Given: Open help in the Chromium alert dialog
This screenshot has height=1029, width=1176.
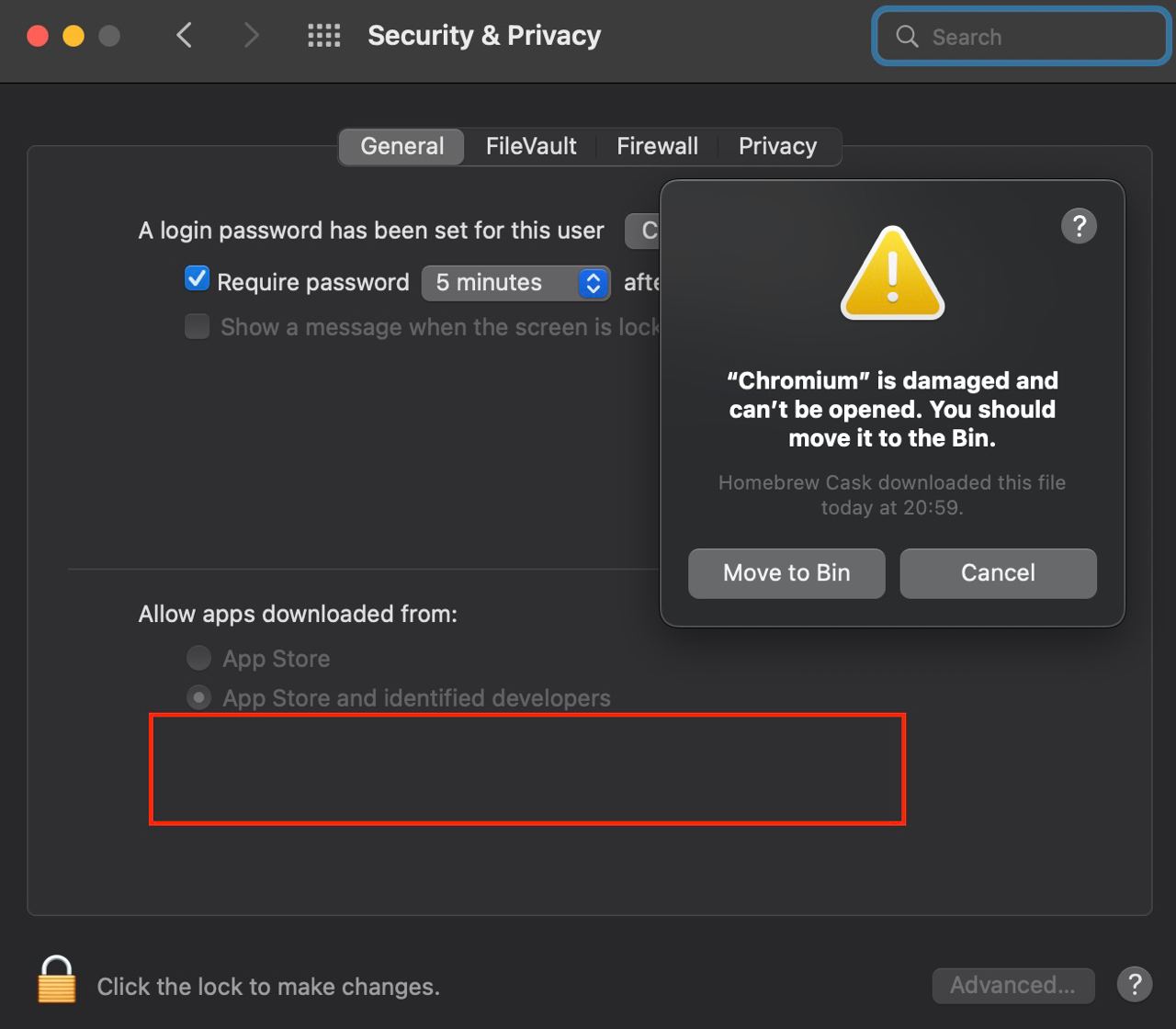Looking at the screenshot, I should click(1079, 225).
